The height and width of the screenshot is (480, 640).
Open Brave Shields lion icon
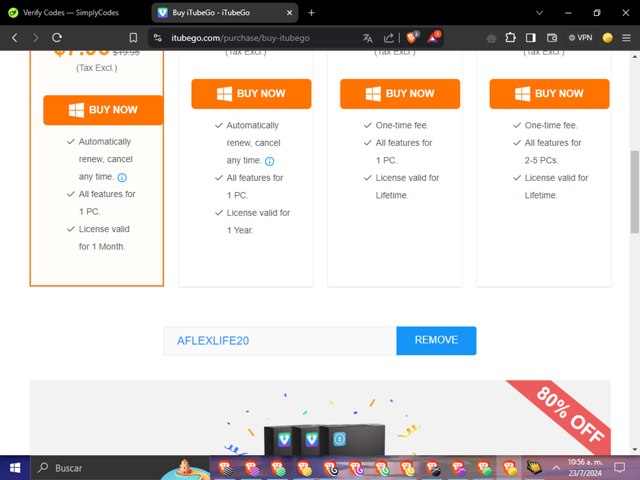[412, 38]
